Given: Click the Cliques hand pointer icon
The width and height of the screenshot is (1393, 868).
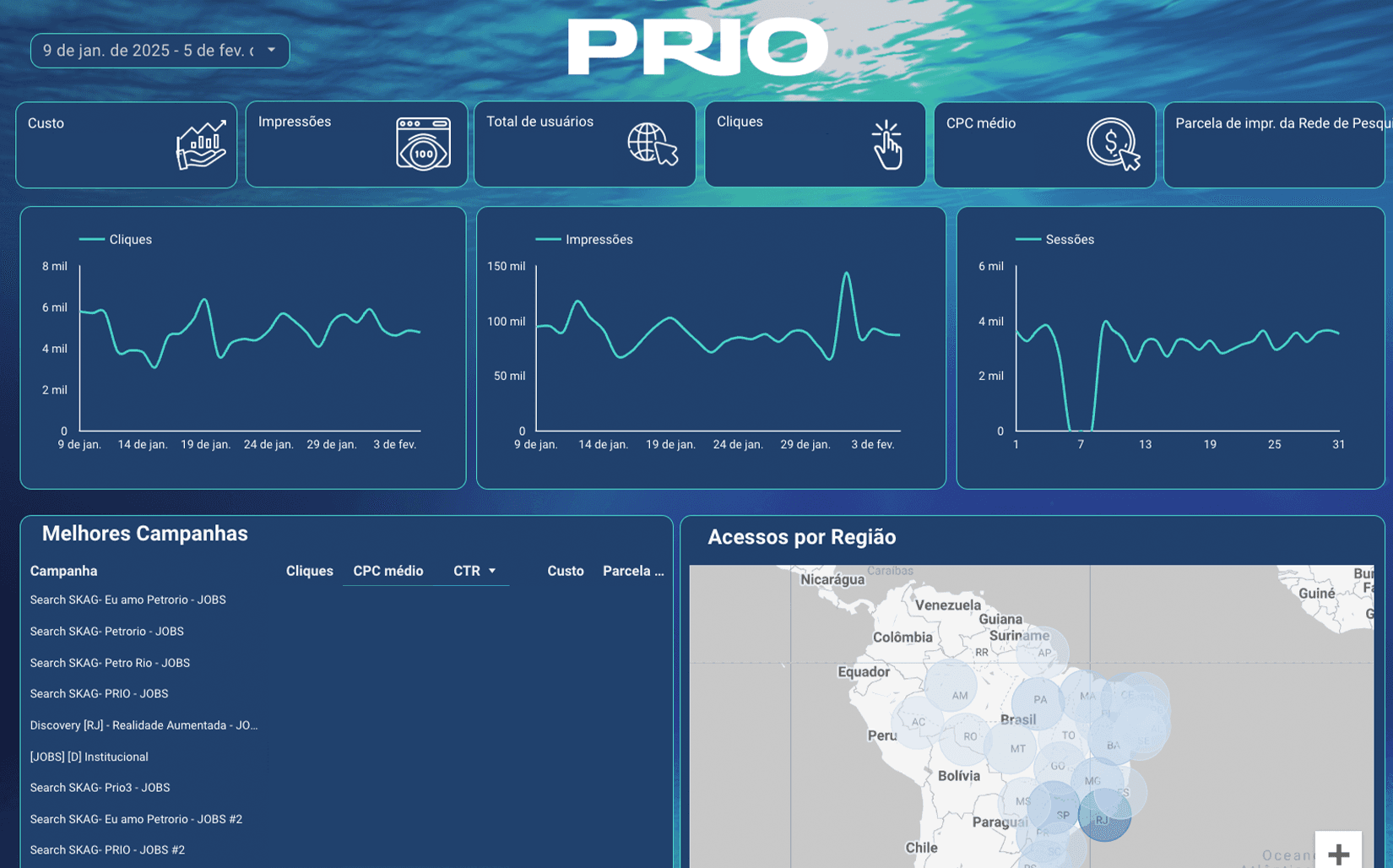Looking at the screenshot, I should pos(886,144).
